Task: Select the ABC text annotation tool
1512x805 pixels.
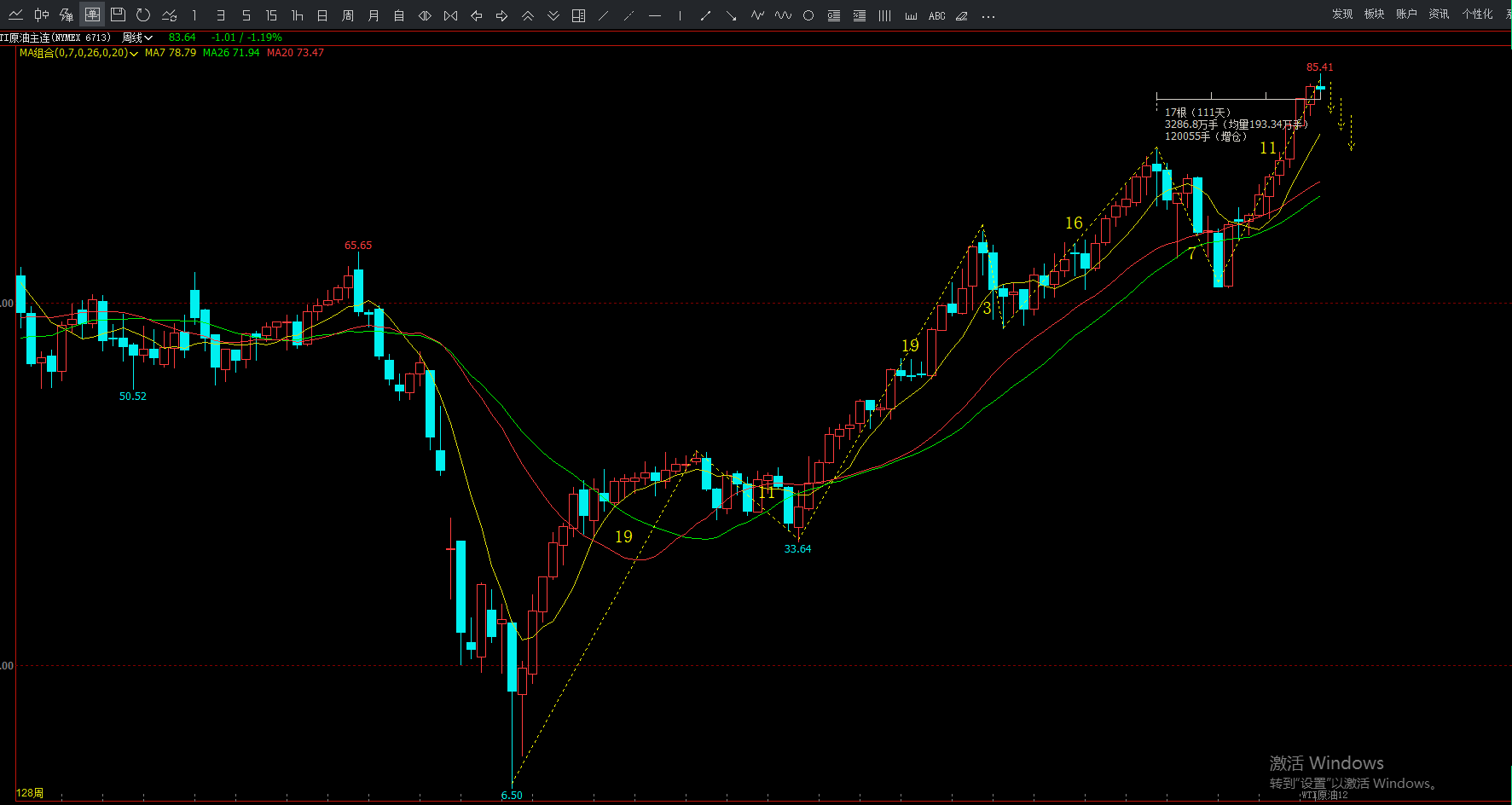Action: (936, 15)
